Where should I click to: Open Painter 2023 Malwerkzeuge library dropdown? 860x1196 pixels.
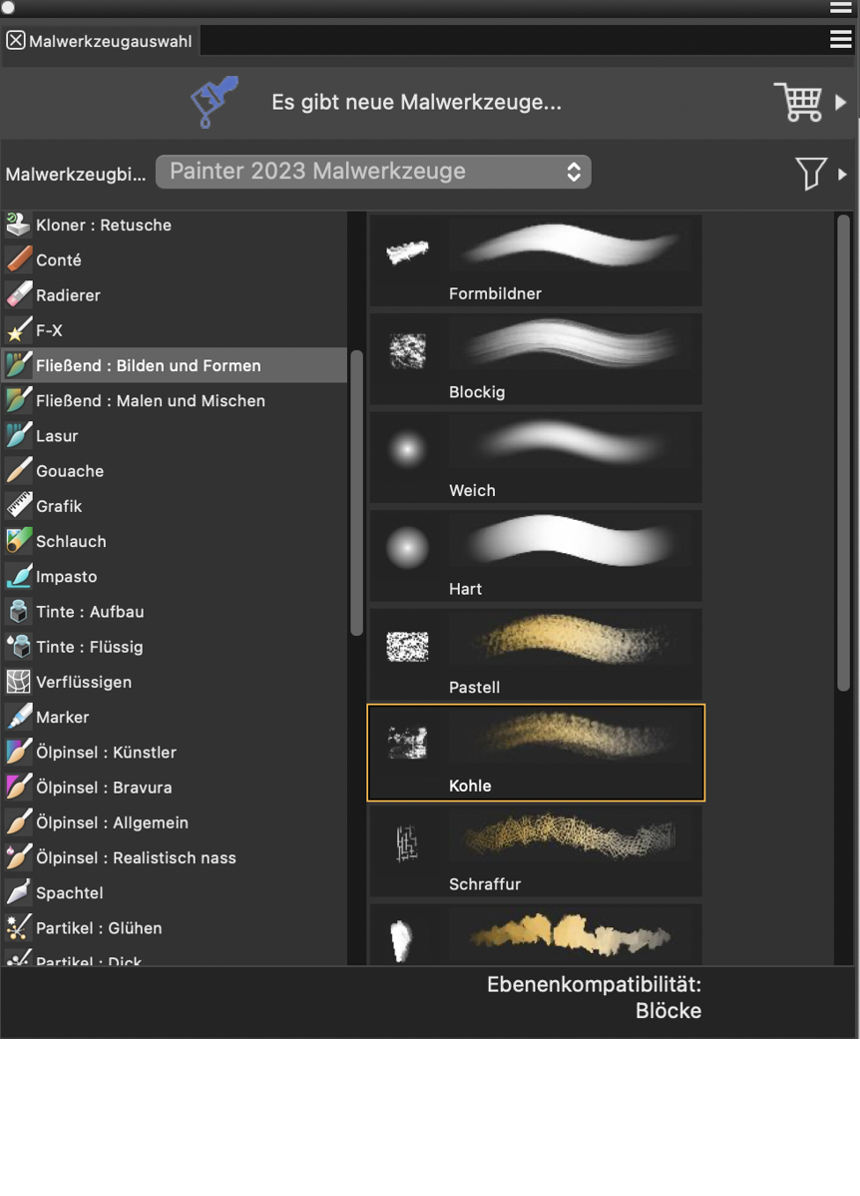pyautogui.click(x=373, y=172)
